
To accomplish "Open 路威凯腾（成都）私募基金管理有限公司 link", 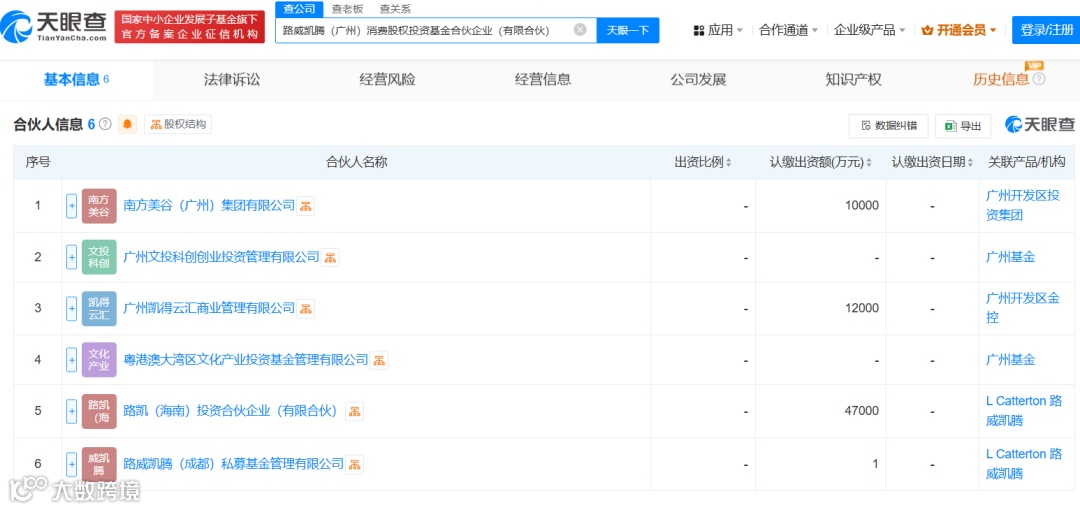I will click(x=233, y=464).
